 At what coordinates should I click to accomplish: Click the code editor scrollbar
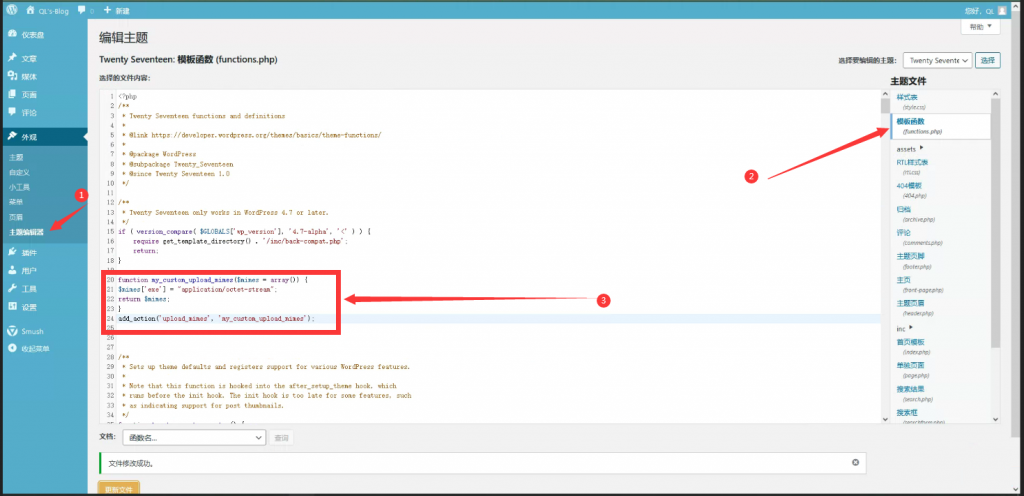tap(885, 106)
